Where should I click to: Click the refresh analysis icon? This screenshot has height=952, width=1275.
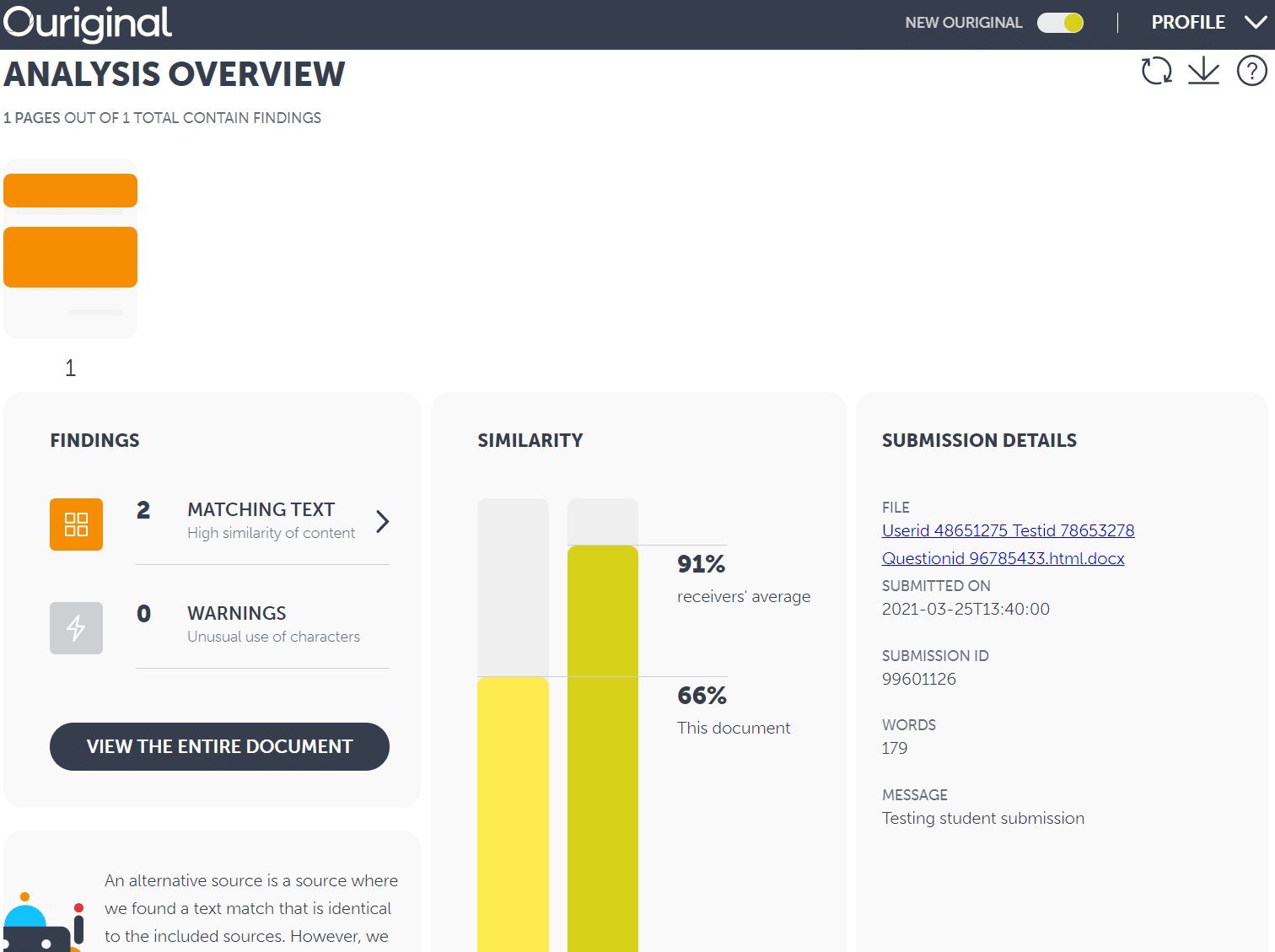1156,71
